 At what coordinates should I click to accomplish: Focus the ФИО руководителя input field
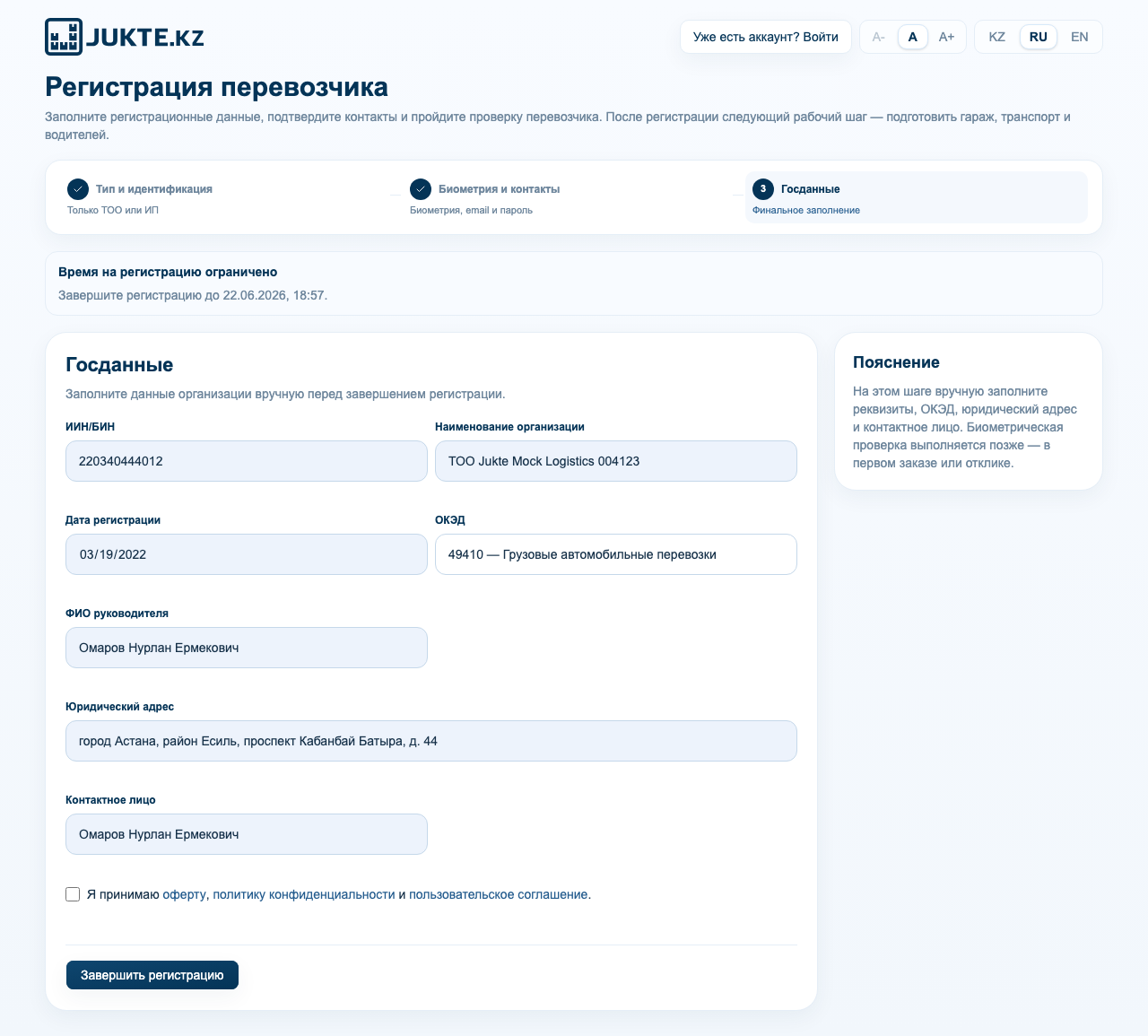click(247, 648)
